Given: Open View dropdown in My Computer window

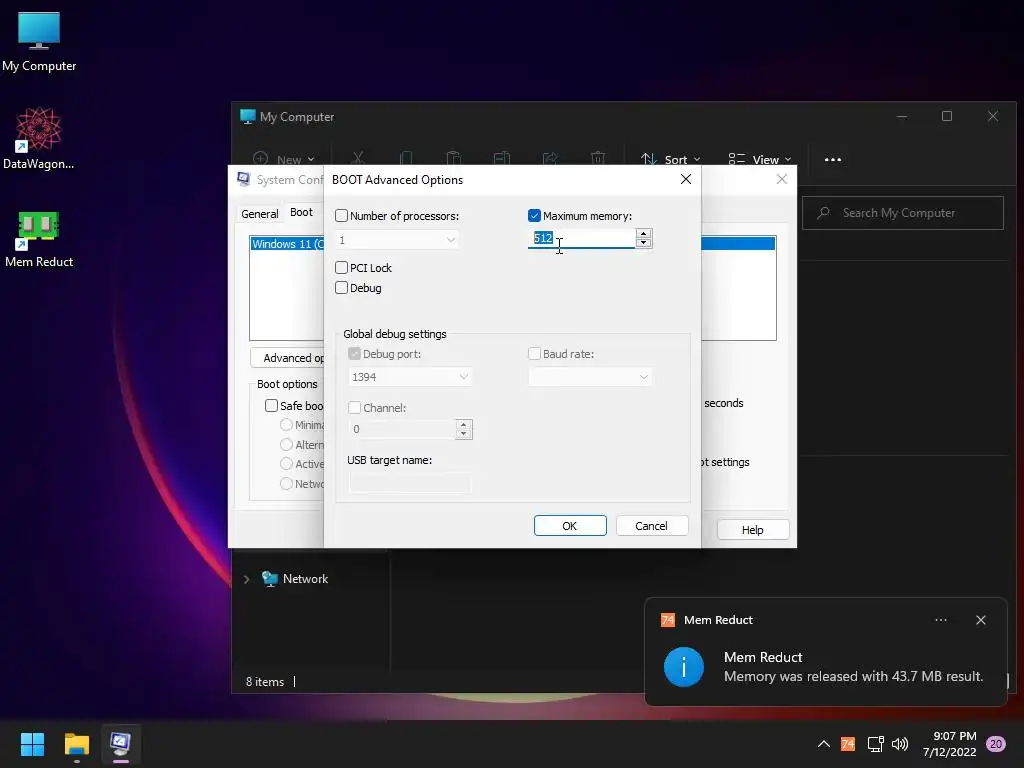Looking at the screenshot, I should [760, 159].
